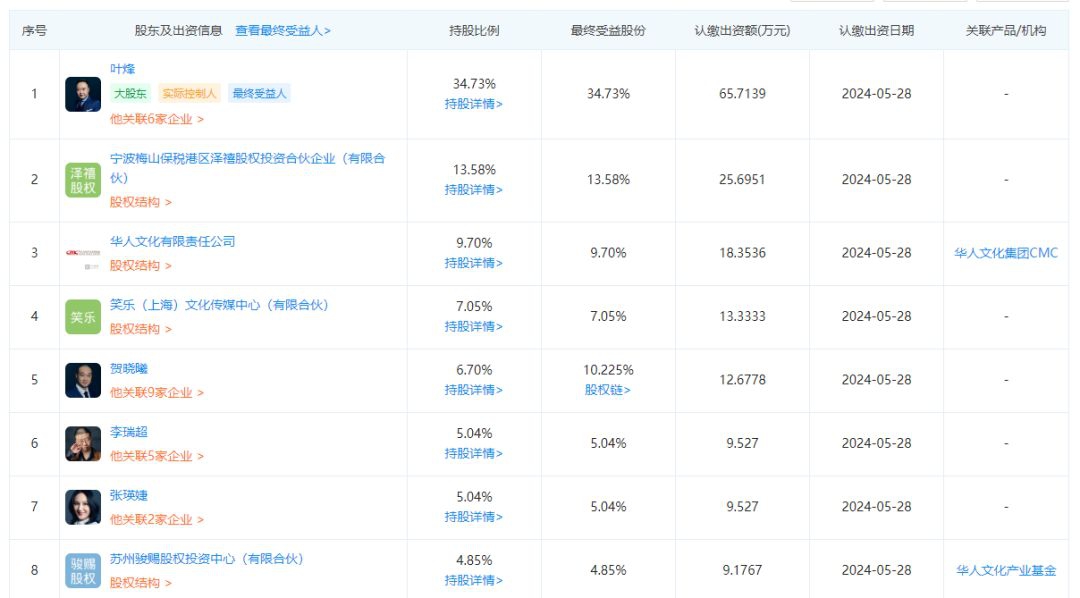View 持股详情 for 9.70% holding
This screenshot has height=598, width=1080.
(x=474, y=263)
